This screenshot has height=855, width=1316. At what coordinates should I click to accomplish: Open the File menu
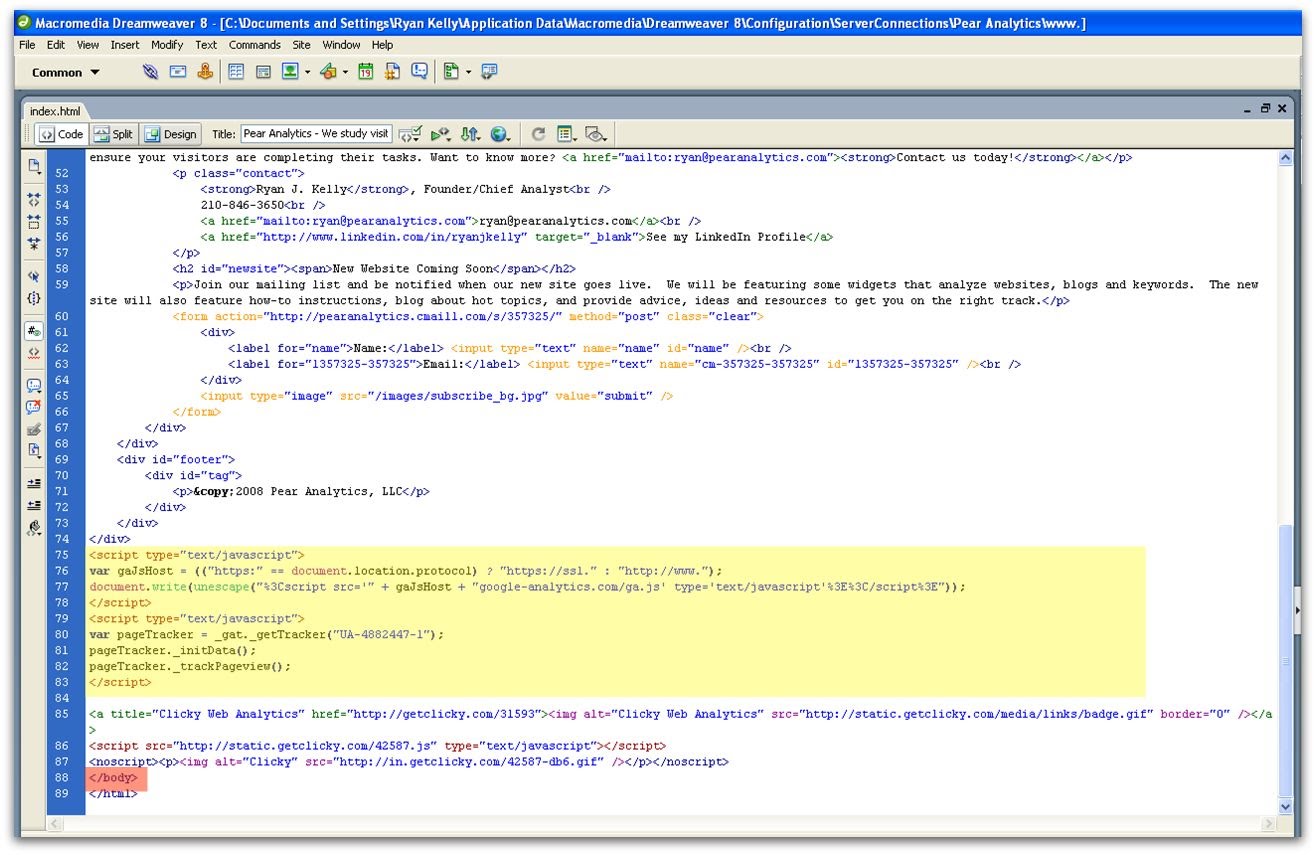[27, 45]
